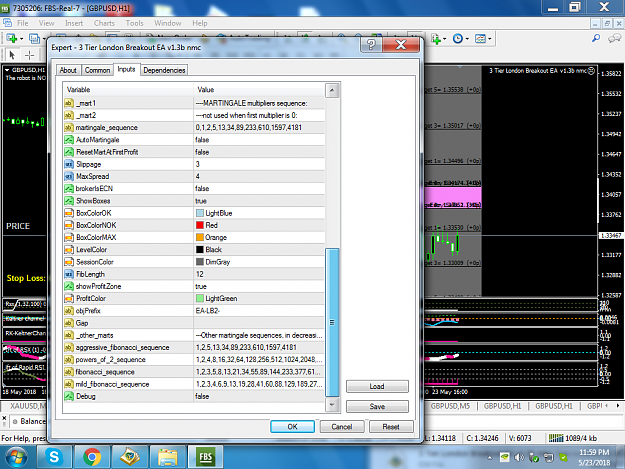Screen dimensions: 625x469
Task: Open the Periods dropdown arrow
Action: coord(467,39)
